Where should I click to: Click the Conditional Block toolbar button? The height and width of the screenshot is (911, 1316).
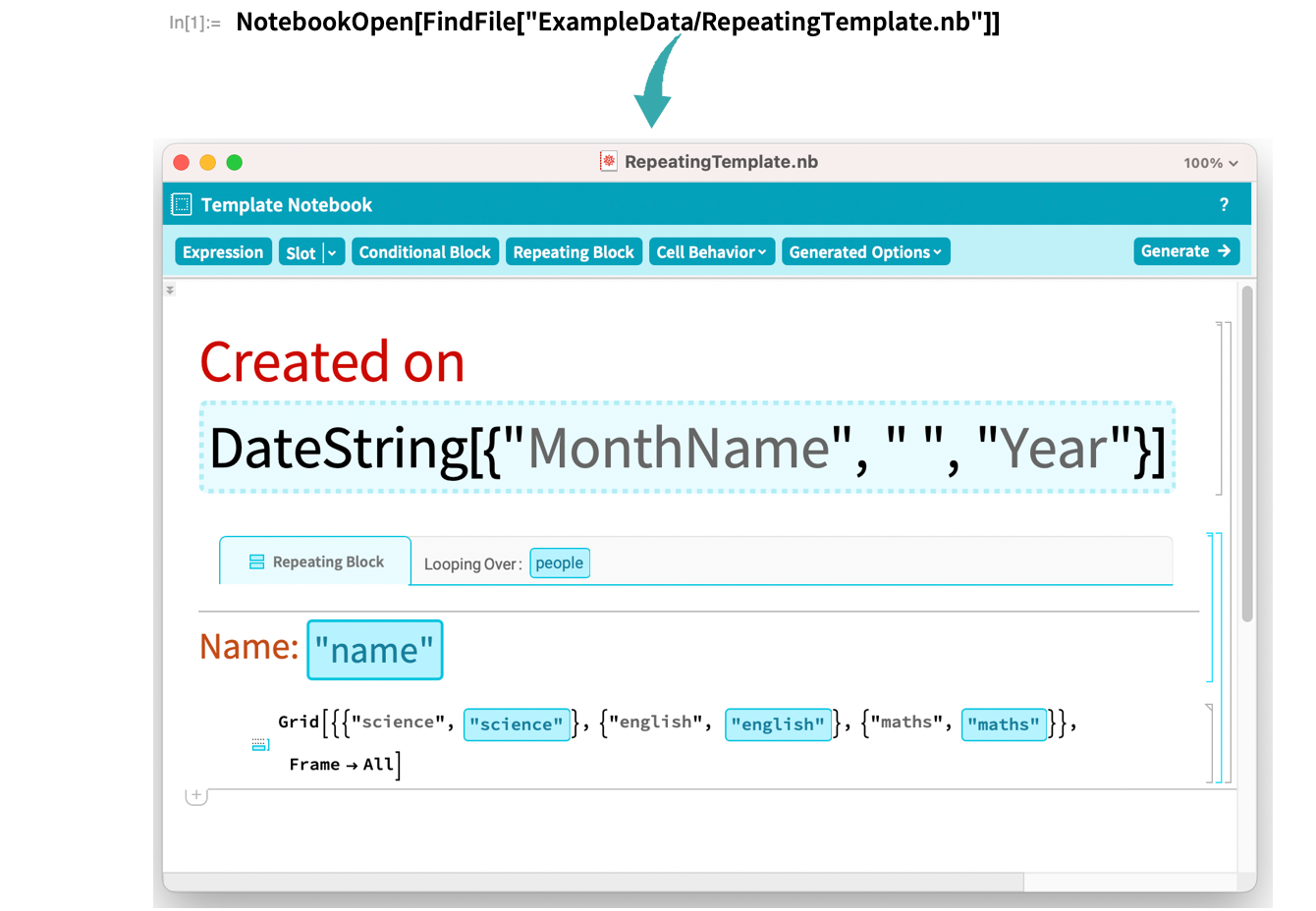[424, 252]
